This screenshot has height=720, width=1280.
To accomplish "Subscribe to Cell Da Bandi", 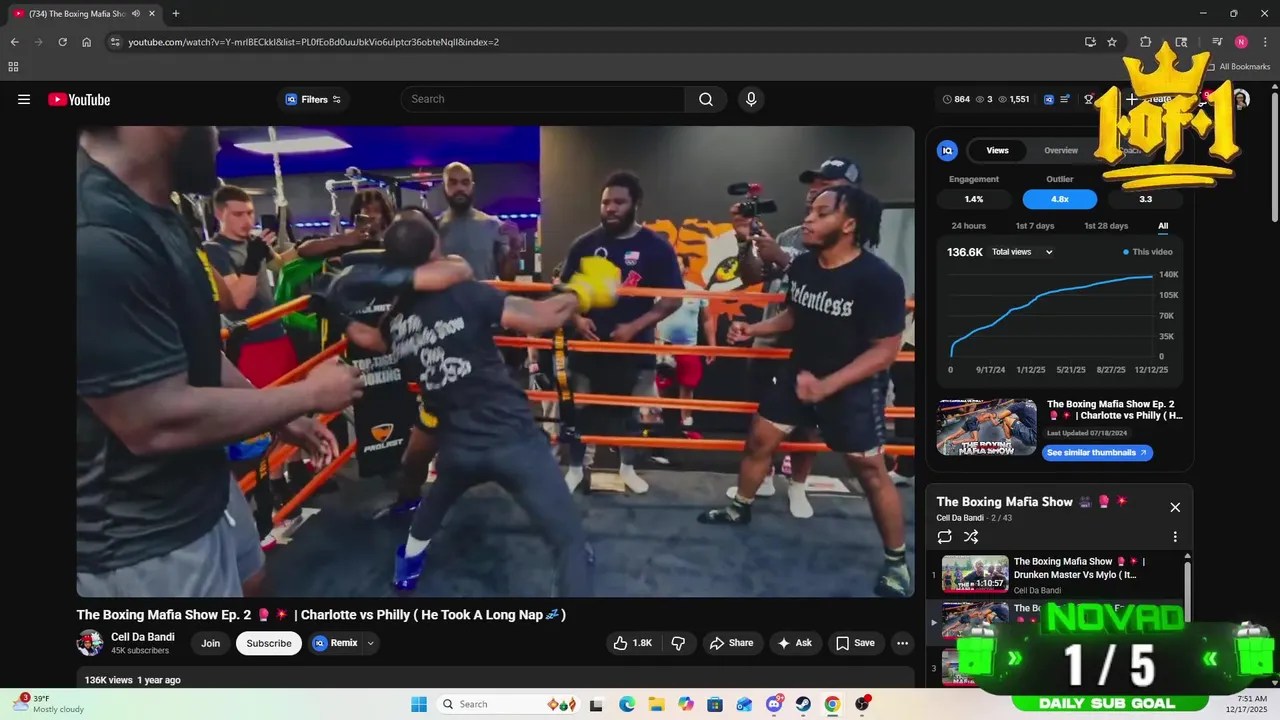I will click(269, 643).
